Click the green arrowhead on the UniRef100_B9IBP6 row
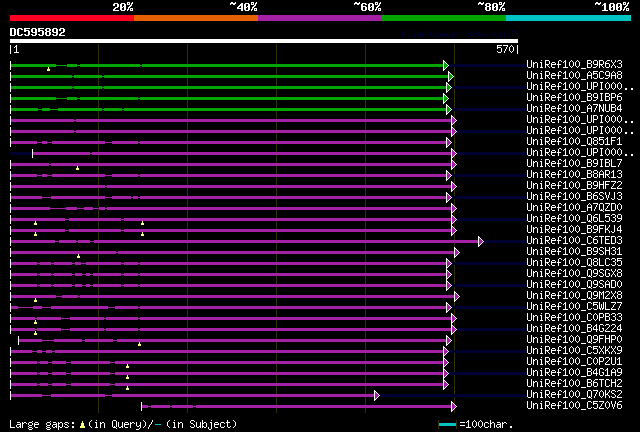The height and width of the screenshot is (432, 640). click(446, 98)
